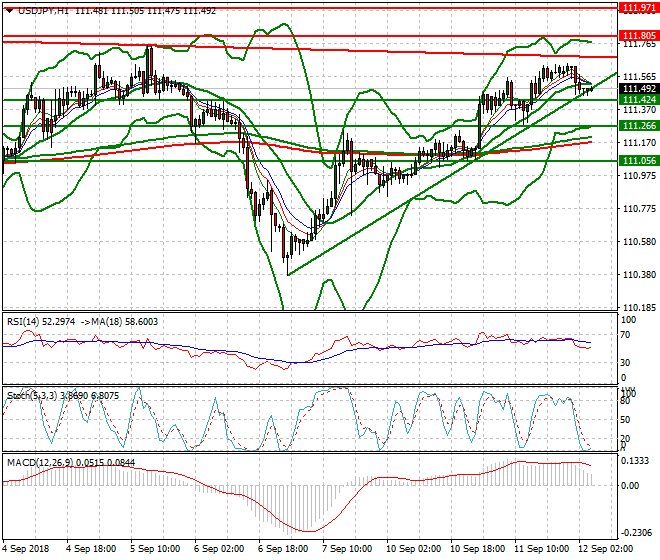Click the MACD scale value 0.1333

pyautogui.click(x=635, y=461)
